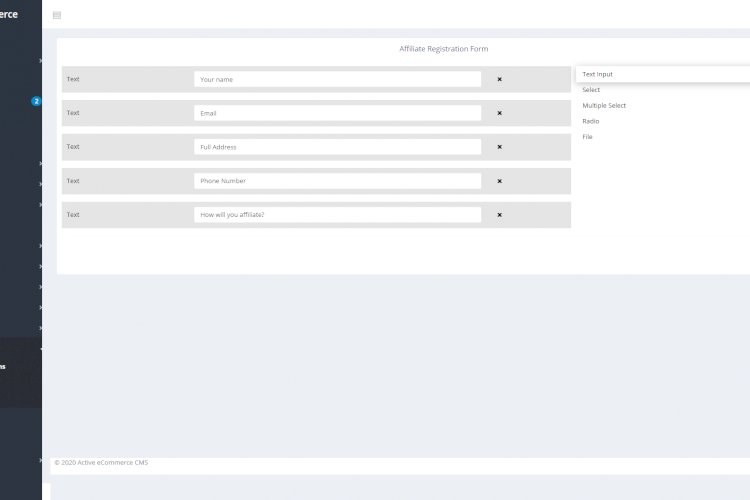Remove the Email field row

click(x=499, y=113)
